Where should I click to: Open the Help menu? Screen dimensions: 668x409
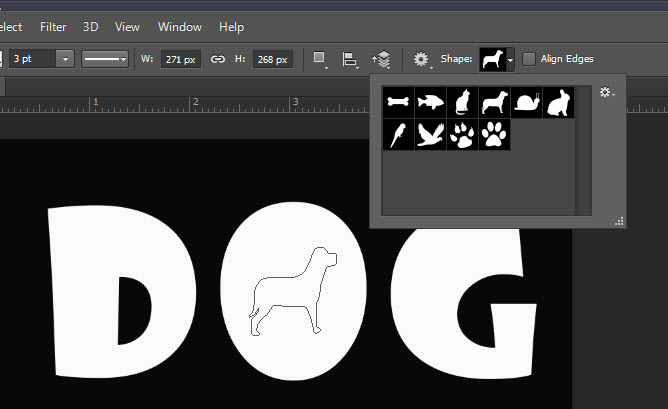tap(231, 27)
